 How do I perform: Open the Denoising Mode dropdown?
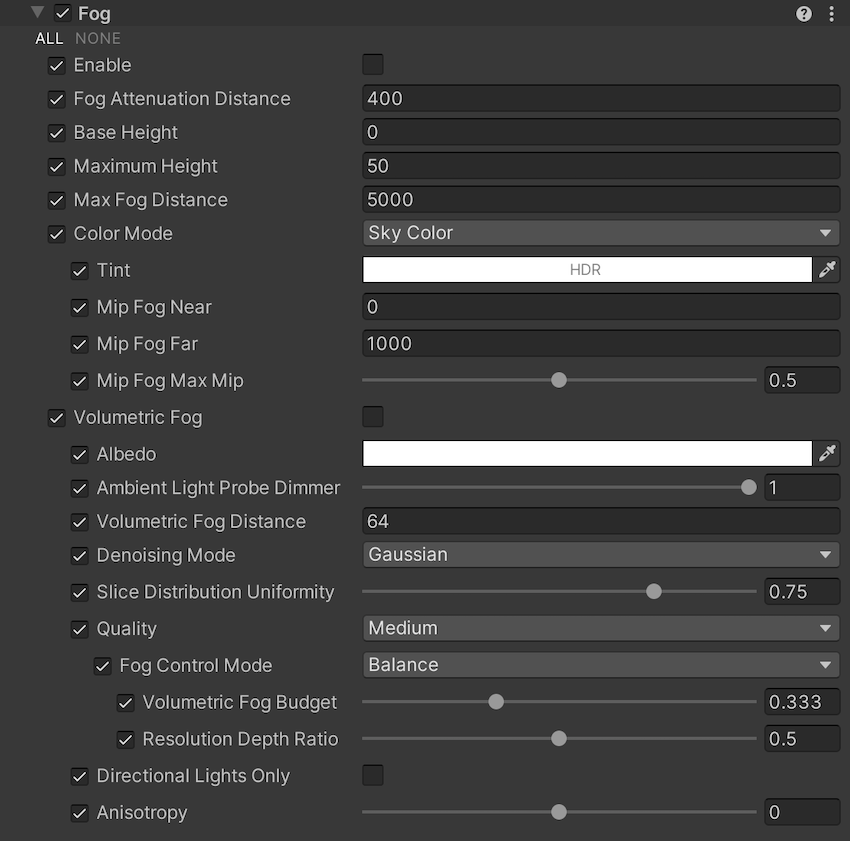pyautogui.click(x=600, y=555)
